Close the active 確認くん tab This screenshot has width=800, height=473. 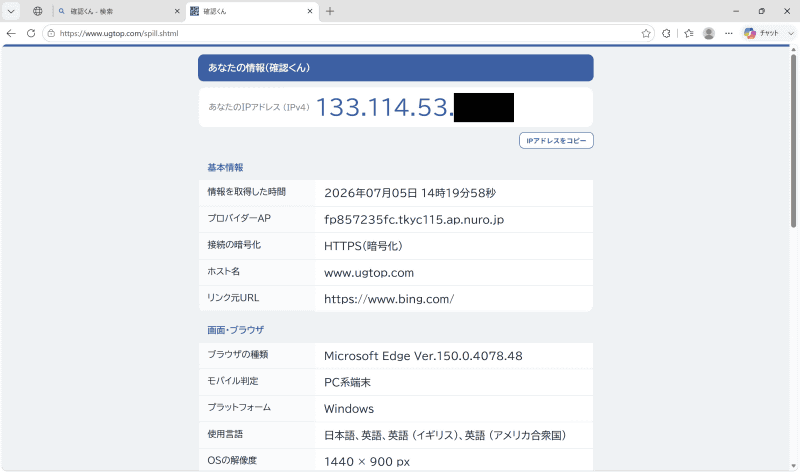[310, 11]
